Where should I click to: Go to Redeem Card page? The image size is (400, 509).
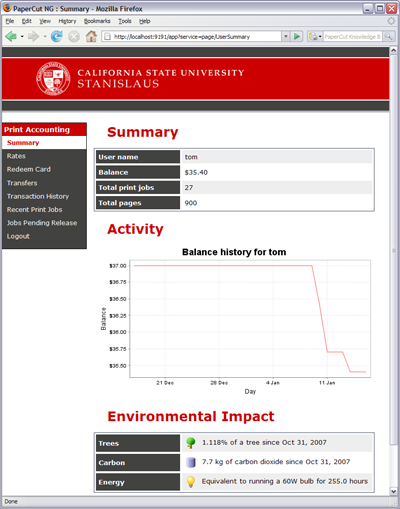pyautogui.click(x=29, y=169)
